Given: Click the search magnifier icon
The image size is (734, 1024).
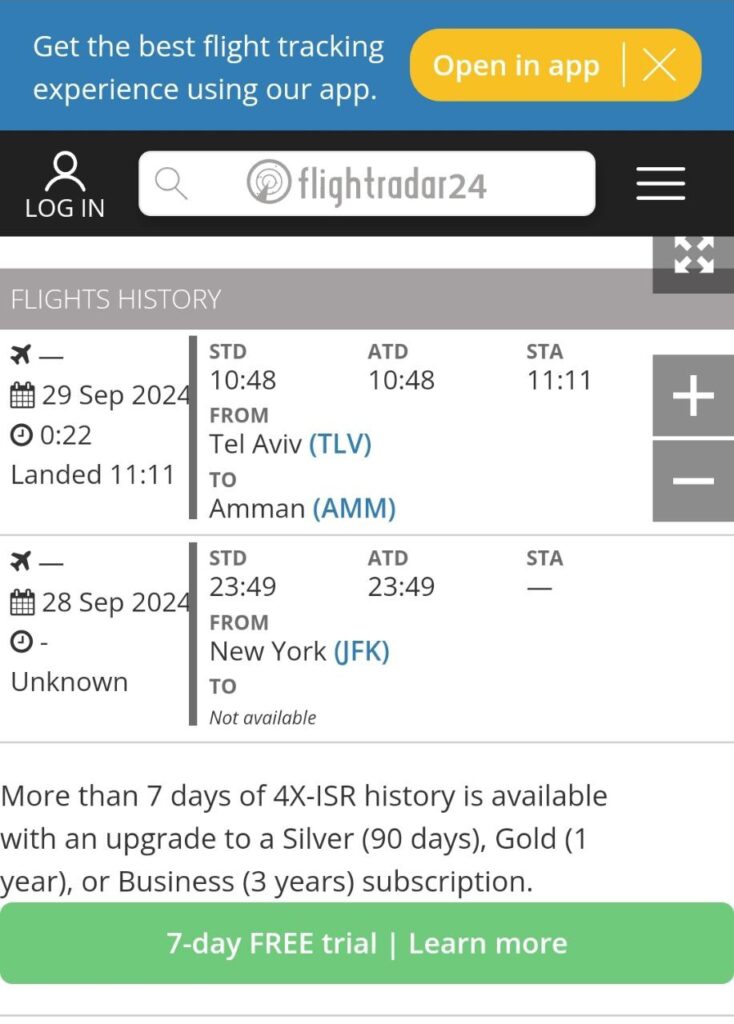Looking at the screenshot, I should point(170,184).
